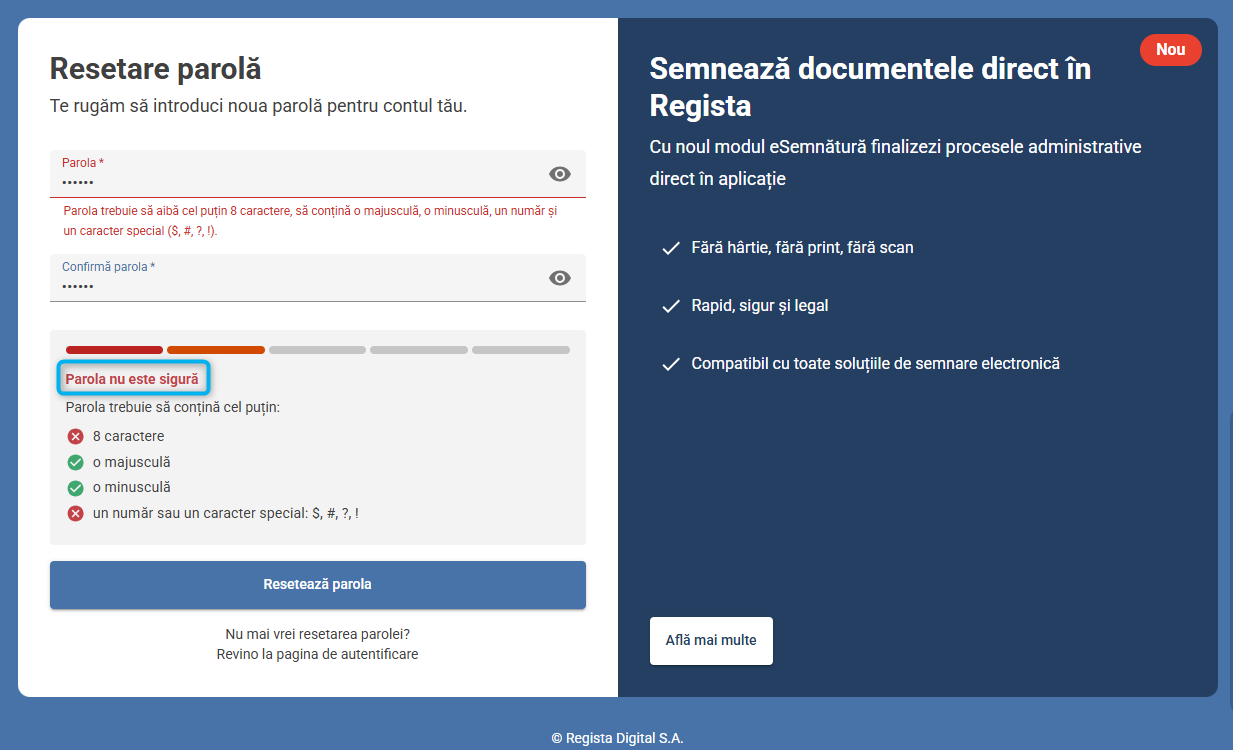Show password in Confirmă parola field

click(x=560, y=278)
